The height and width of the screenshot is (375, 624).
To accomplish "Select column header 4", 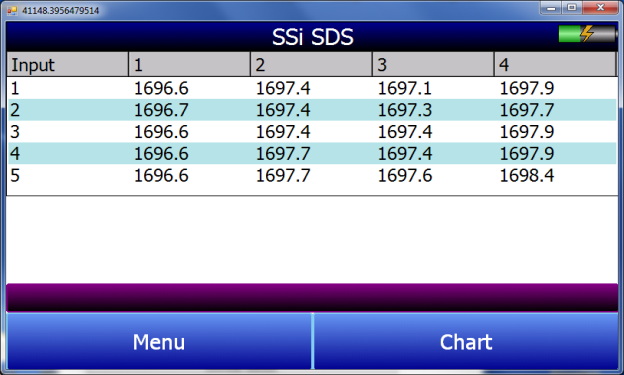I will (555, 64).
